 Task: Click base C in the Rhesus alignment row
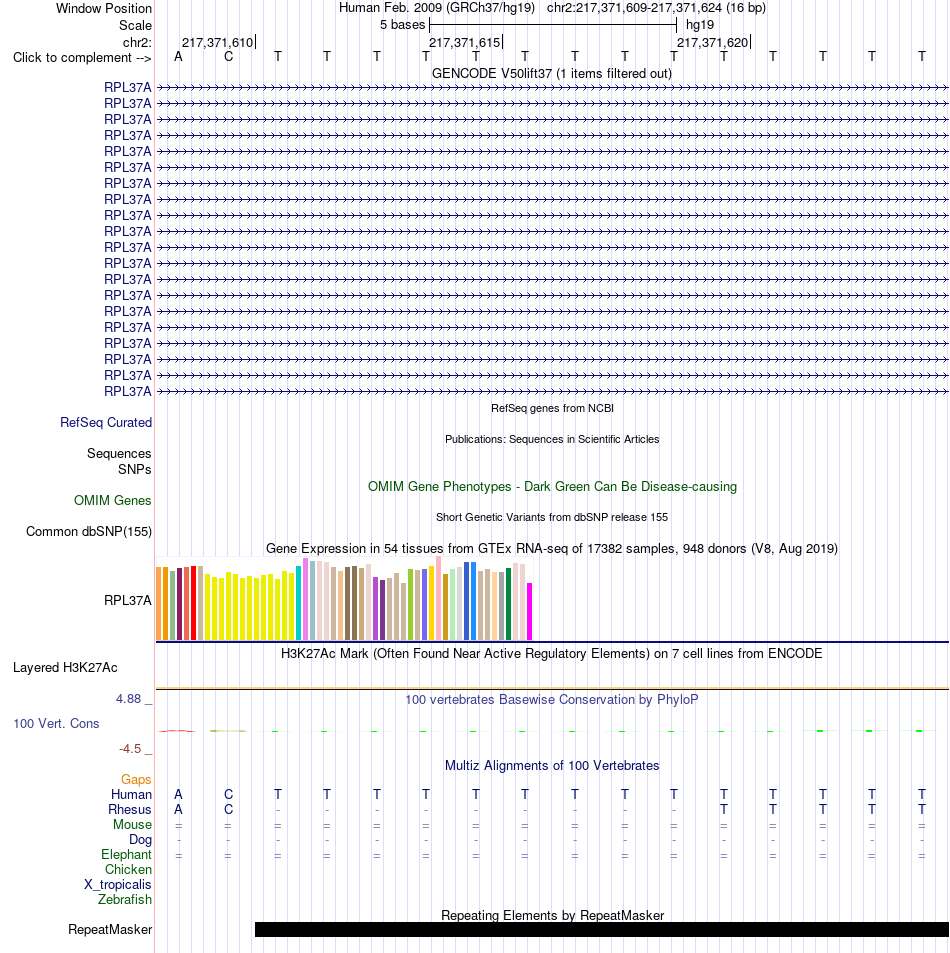[x=229, y=810]
